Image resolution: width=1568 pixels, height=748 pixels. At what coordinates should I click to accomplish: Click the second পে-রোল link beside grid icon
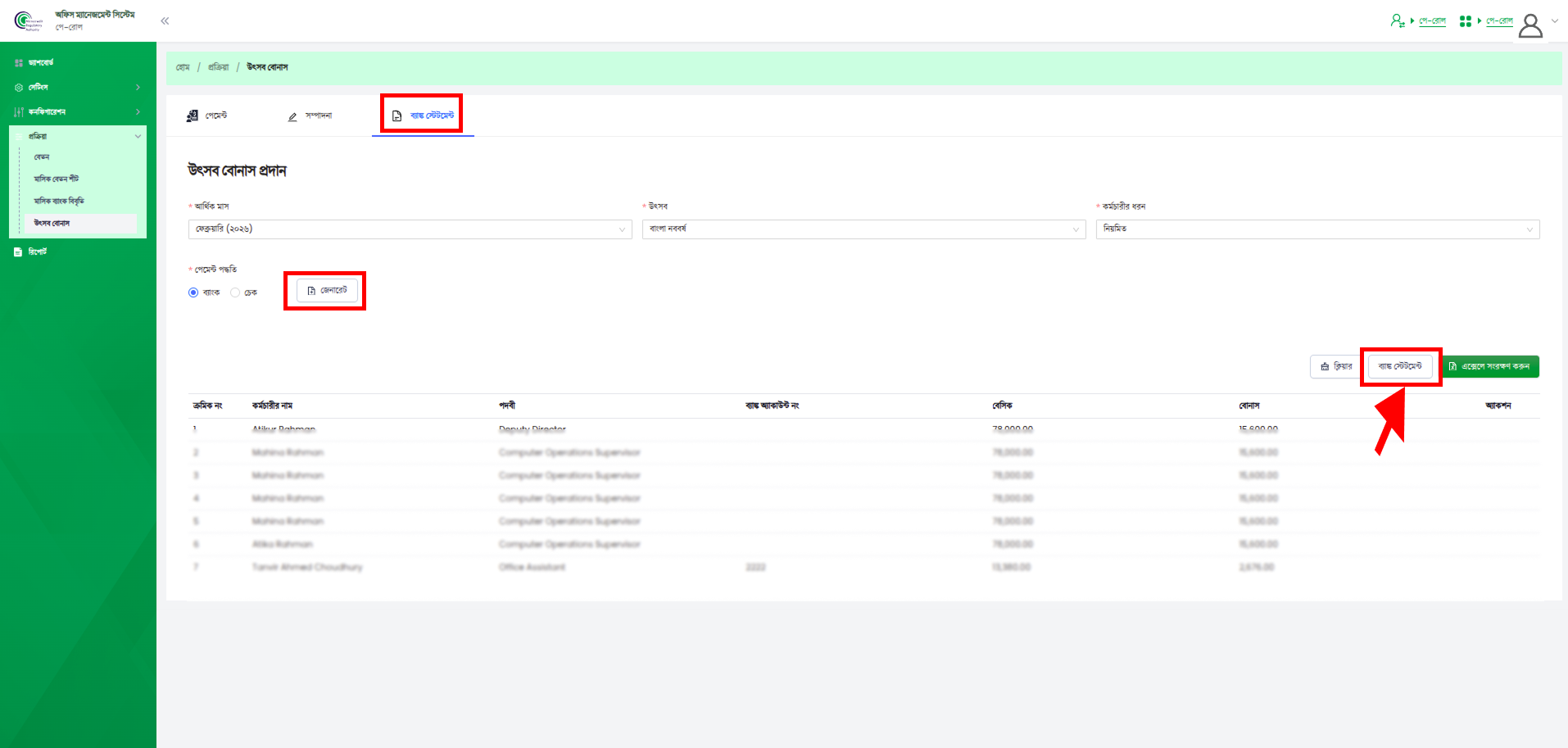pyautogui.click(x=1499, y=21)
